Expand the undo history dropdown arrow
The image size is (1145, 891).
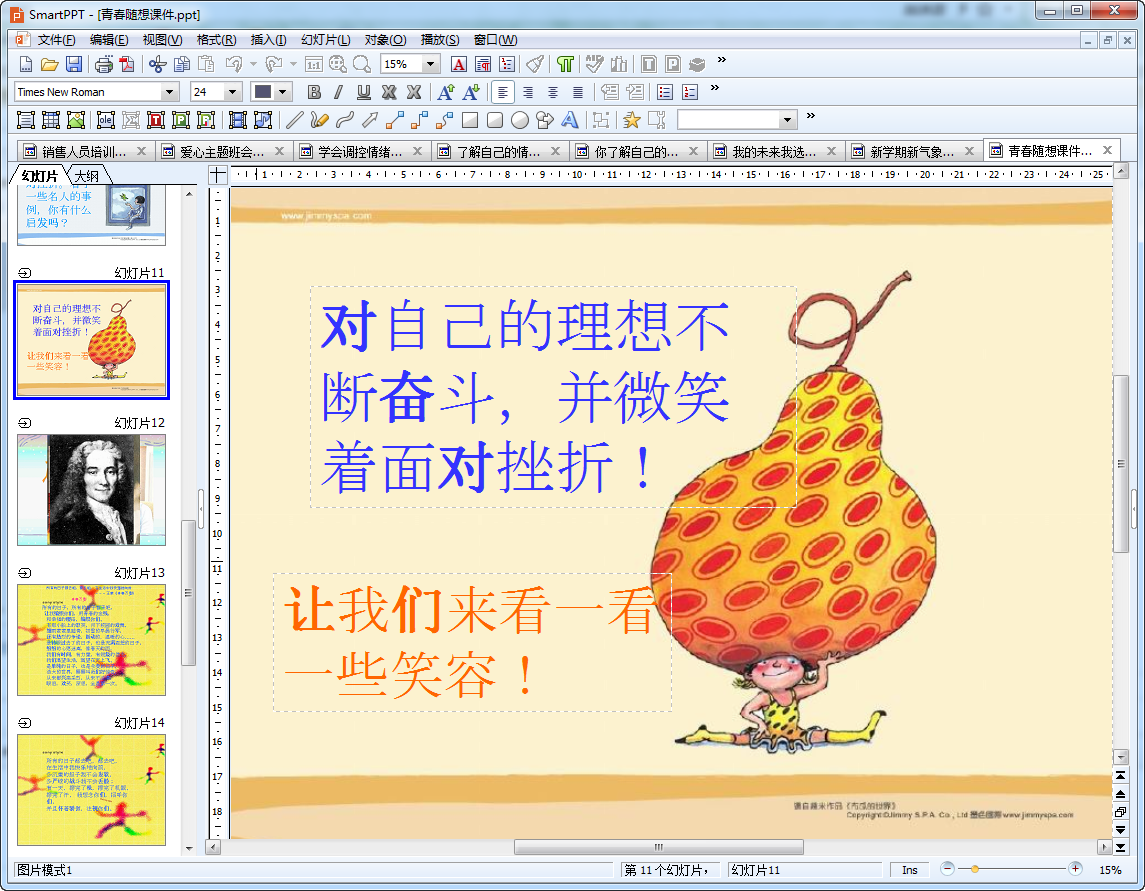tap(253, 64)
